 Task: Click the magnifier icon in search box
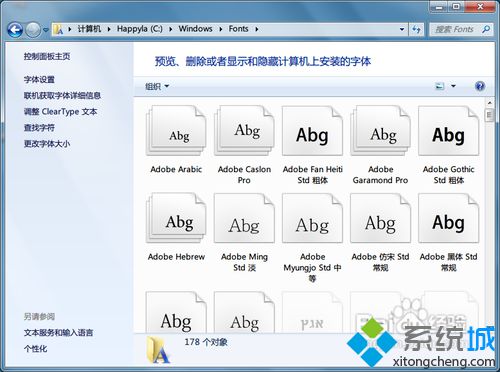(x=486, y=29)
